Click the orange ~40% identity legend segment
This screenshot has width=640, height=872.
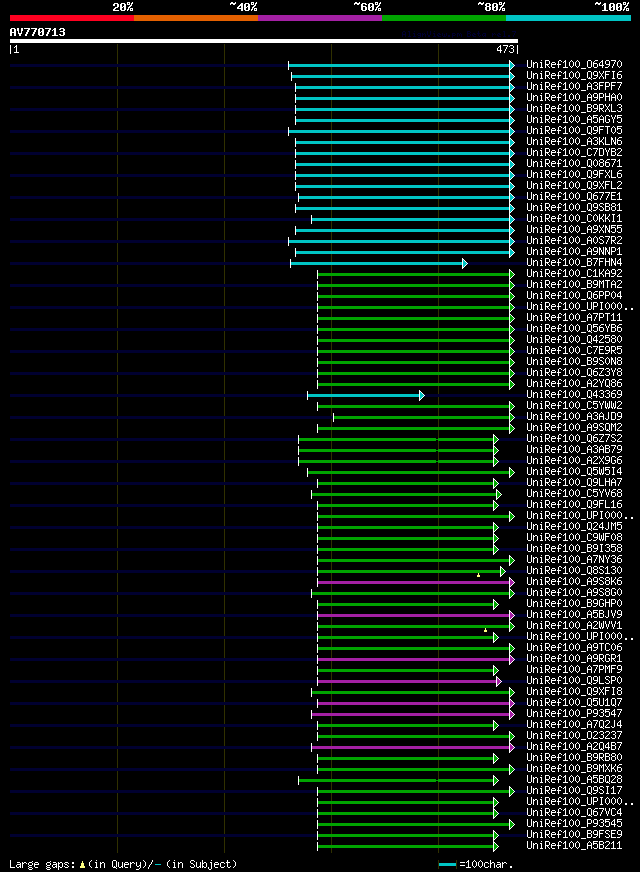click(196, 18)
